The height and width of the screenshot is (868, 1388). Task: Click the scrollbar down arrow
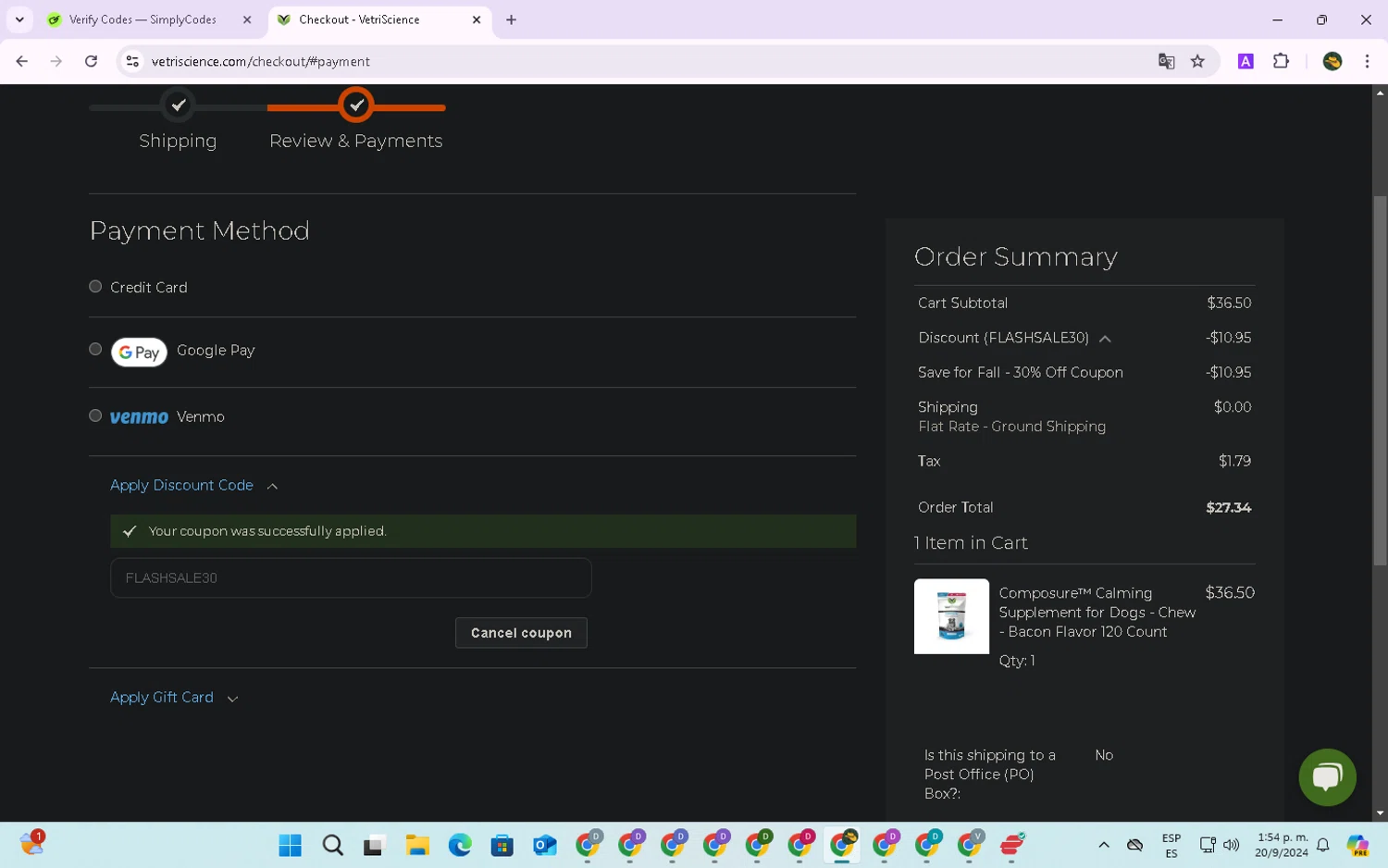pyautogui.click(x=1380, y=813)
